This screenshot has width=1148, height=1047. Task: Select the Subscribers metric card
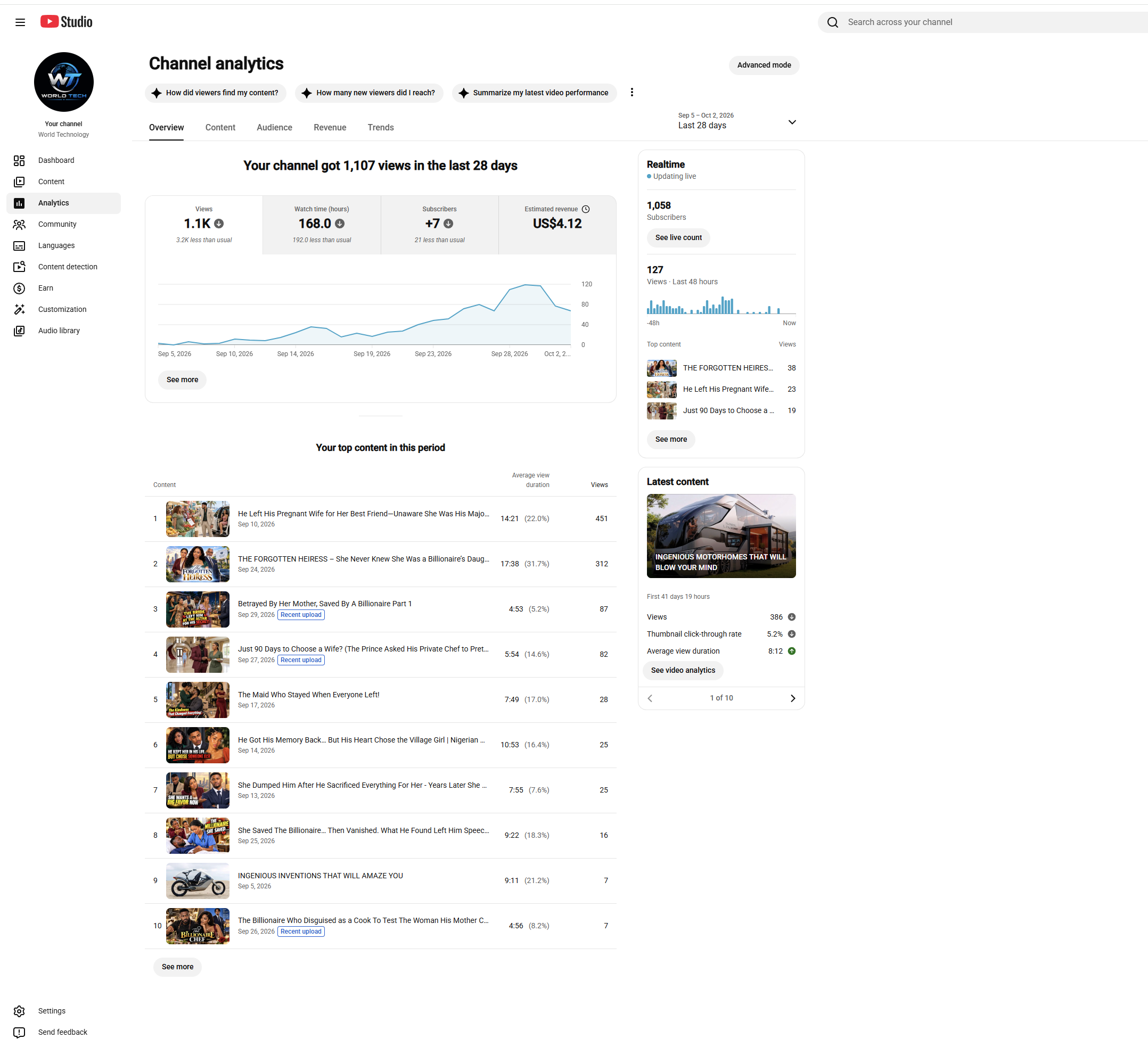tap(440, 225)
